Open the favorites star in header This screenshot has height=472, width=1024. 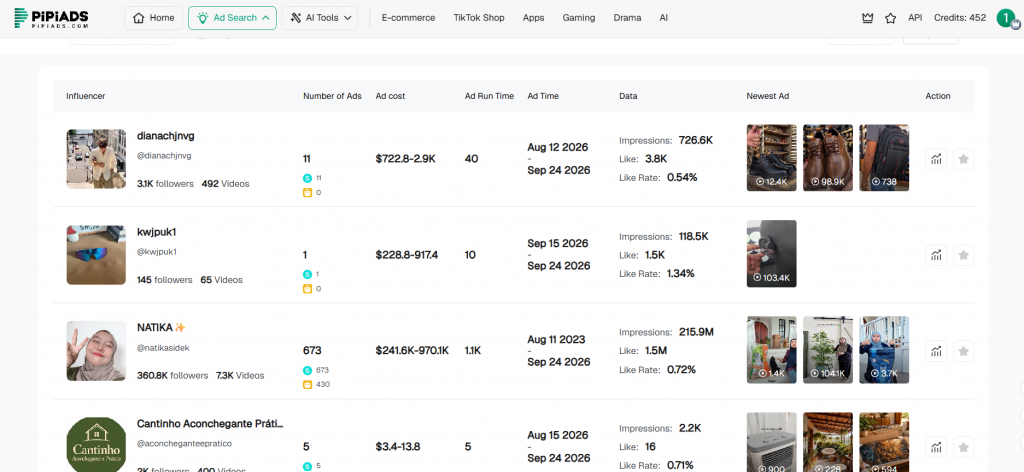tap(890, 18)
